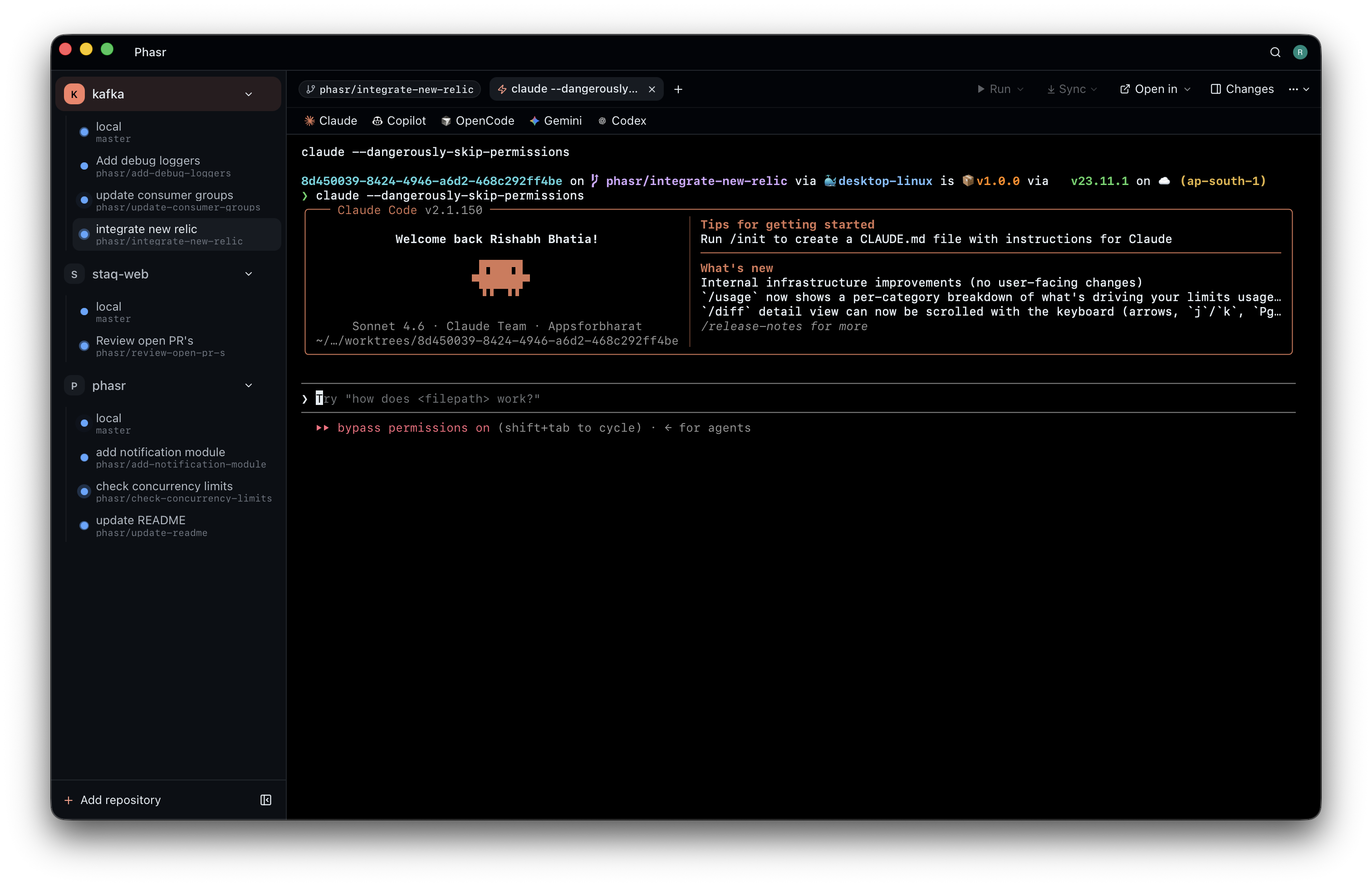Launch the Claude agent
This screenshot has width=1372, height=887.
click(331, 121)
